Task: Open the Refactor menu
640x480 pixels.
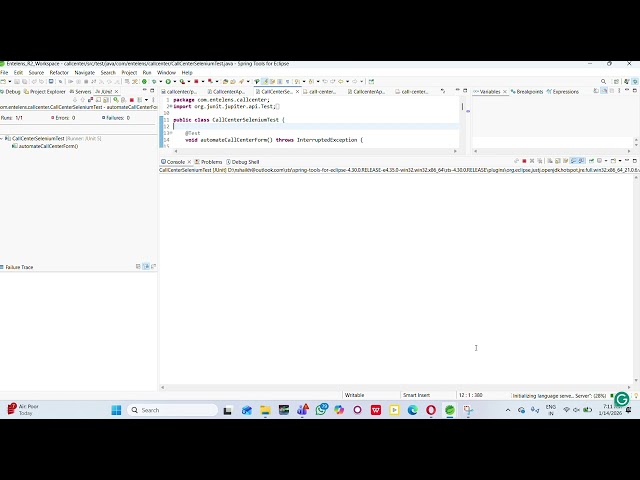Action: point(59,72)
